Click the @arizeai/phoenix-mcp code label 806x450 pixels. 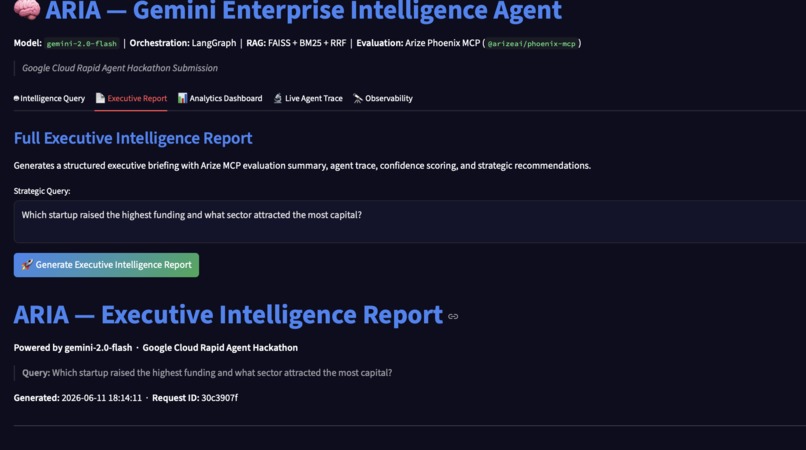click(532, 44)
